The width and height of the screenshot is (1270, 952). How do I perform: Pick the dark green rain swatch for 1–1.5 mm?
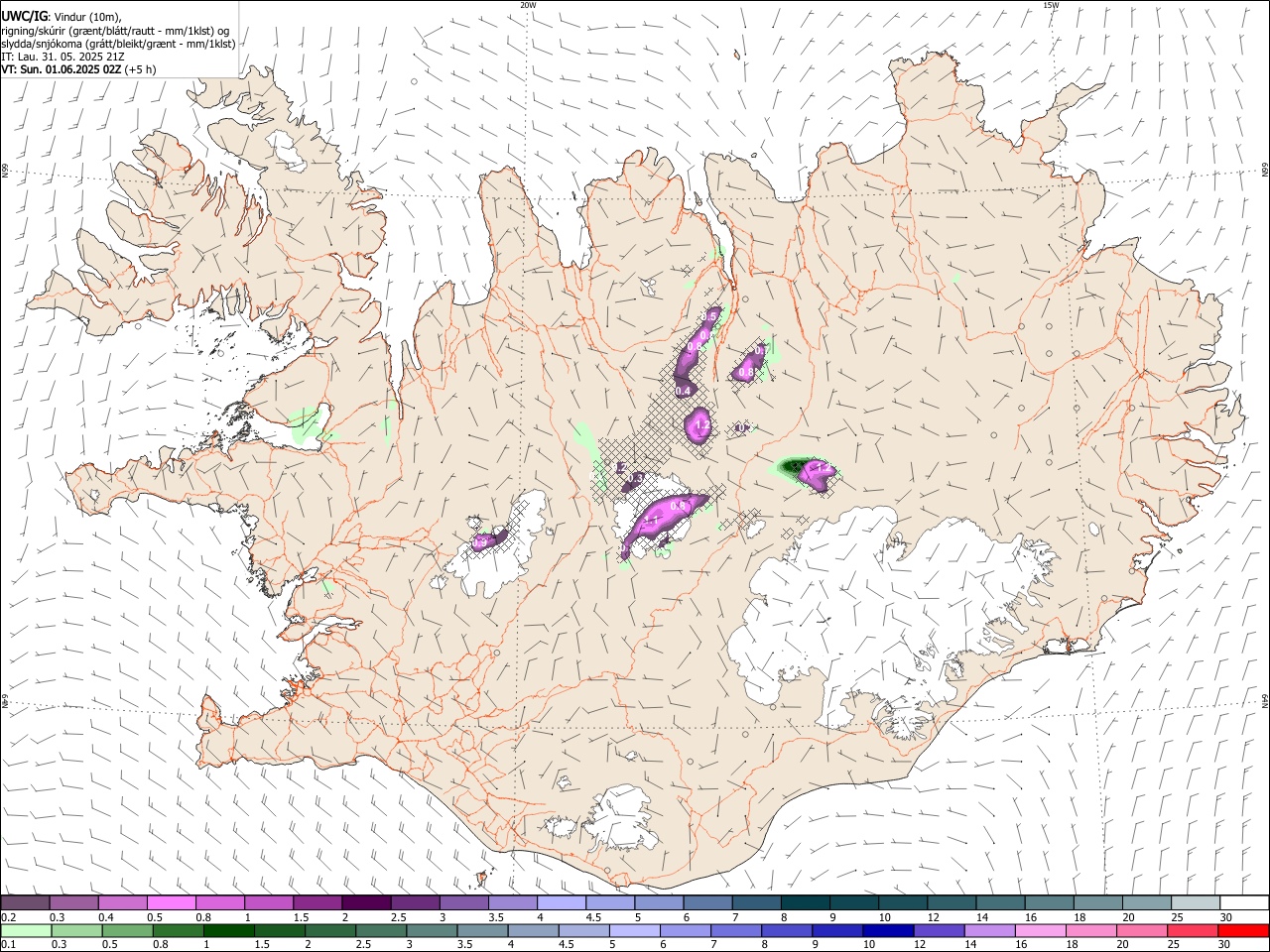point(228,930)
